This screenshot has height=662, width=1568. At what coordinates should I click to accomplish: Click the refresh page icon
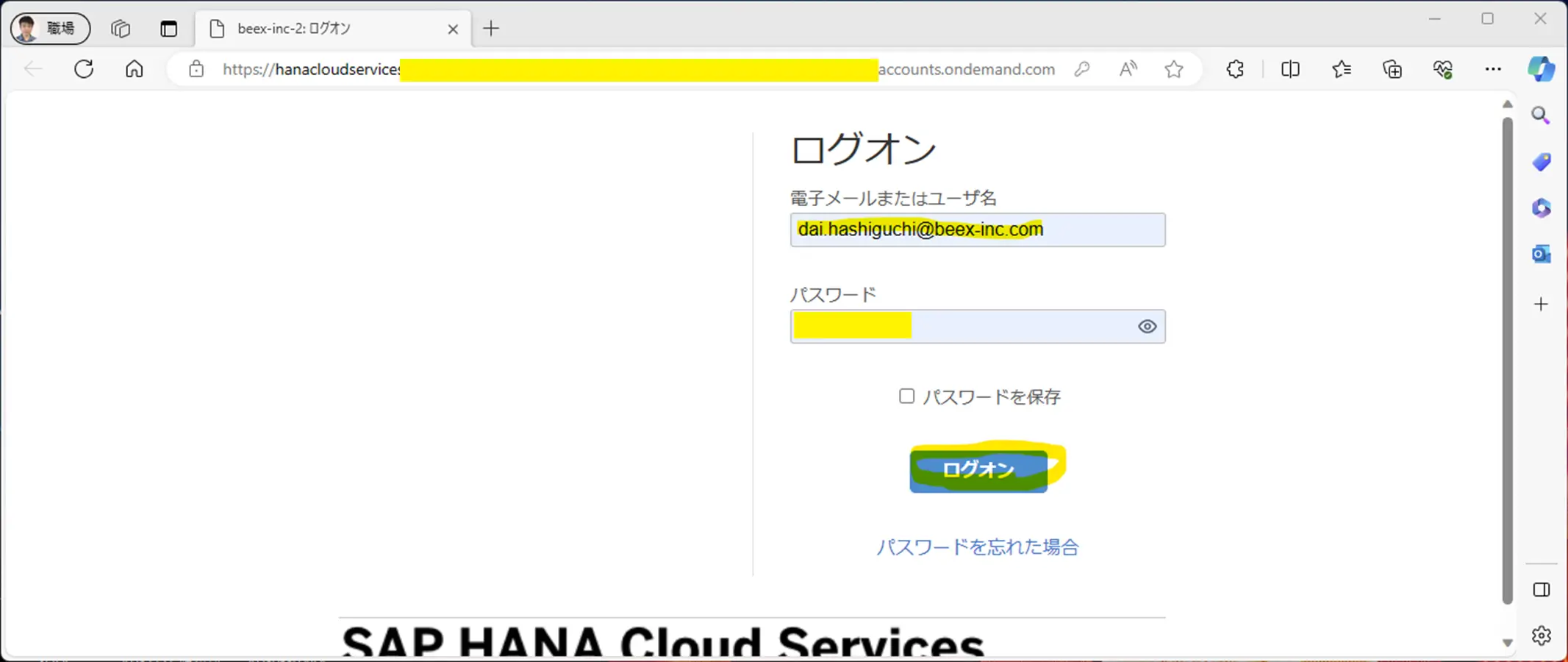(84, 69)
